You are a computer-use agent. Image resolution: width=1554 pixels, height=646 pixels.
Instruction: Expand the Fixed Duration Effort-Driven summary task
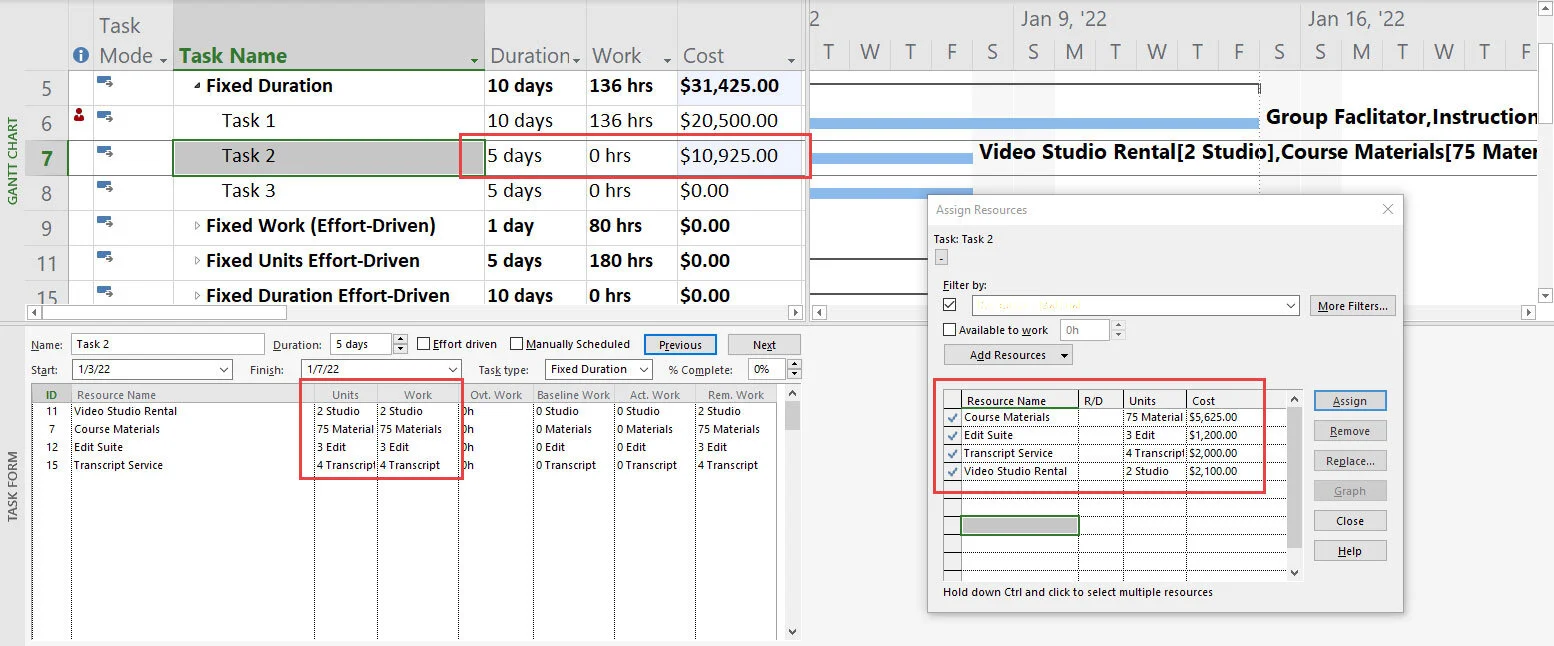[197, 295]
